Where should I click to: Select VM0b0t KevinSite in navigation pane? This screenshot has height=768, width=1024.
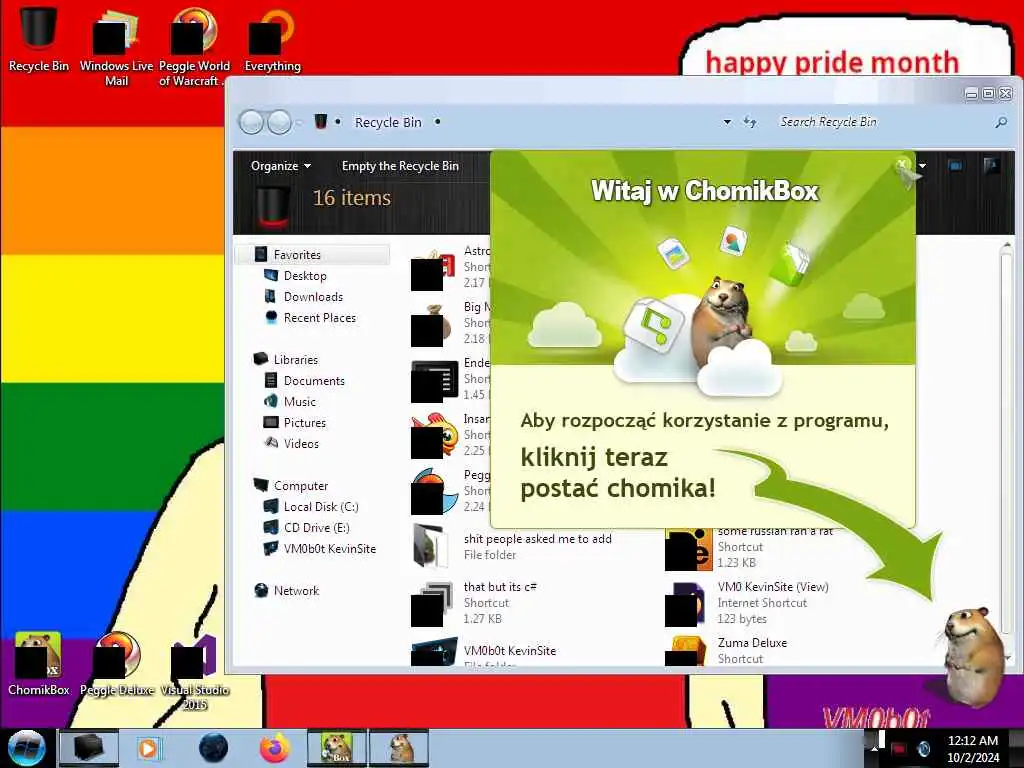329,549
